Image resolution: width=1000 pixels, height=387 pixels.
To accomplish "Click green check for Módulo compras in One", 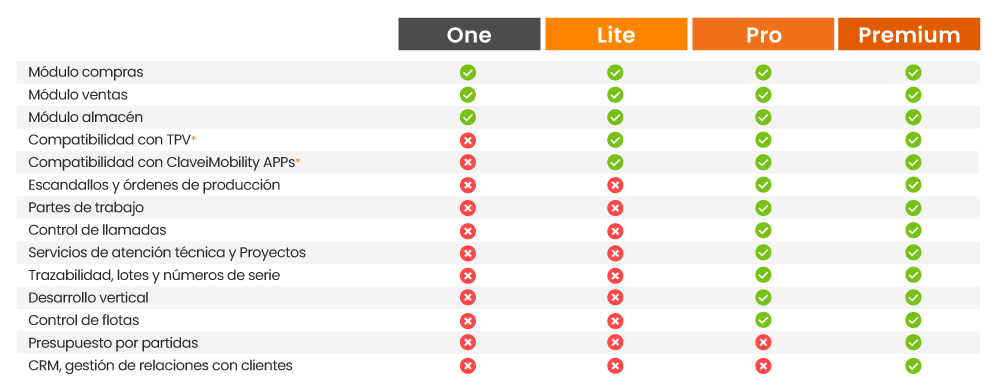I will click(x=467, y=72).
